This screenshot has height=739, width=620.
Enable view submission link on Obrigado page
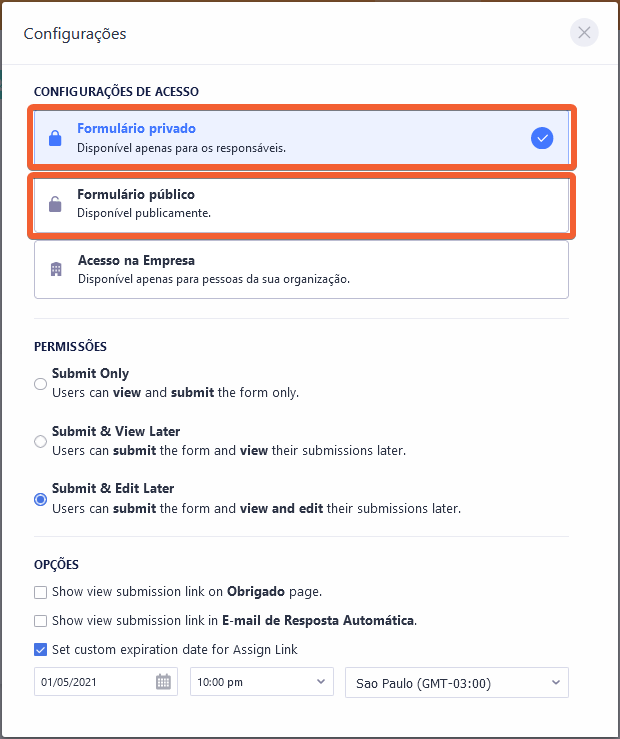41,592
